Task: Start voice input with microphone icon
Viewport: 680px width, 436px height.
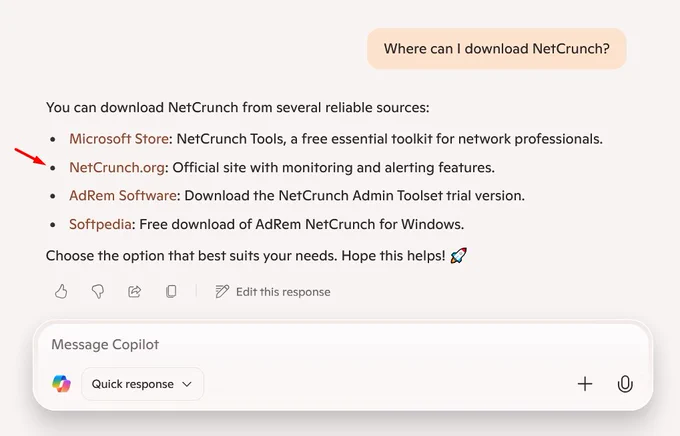Action: [625, 384]
